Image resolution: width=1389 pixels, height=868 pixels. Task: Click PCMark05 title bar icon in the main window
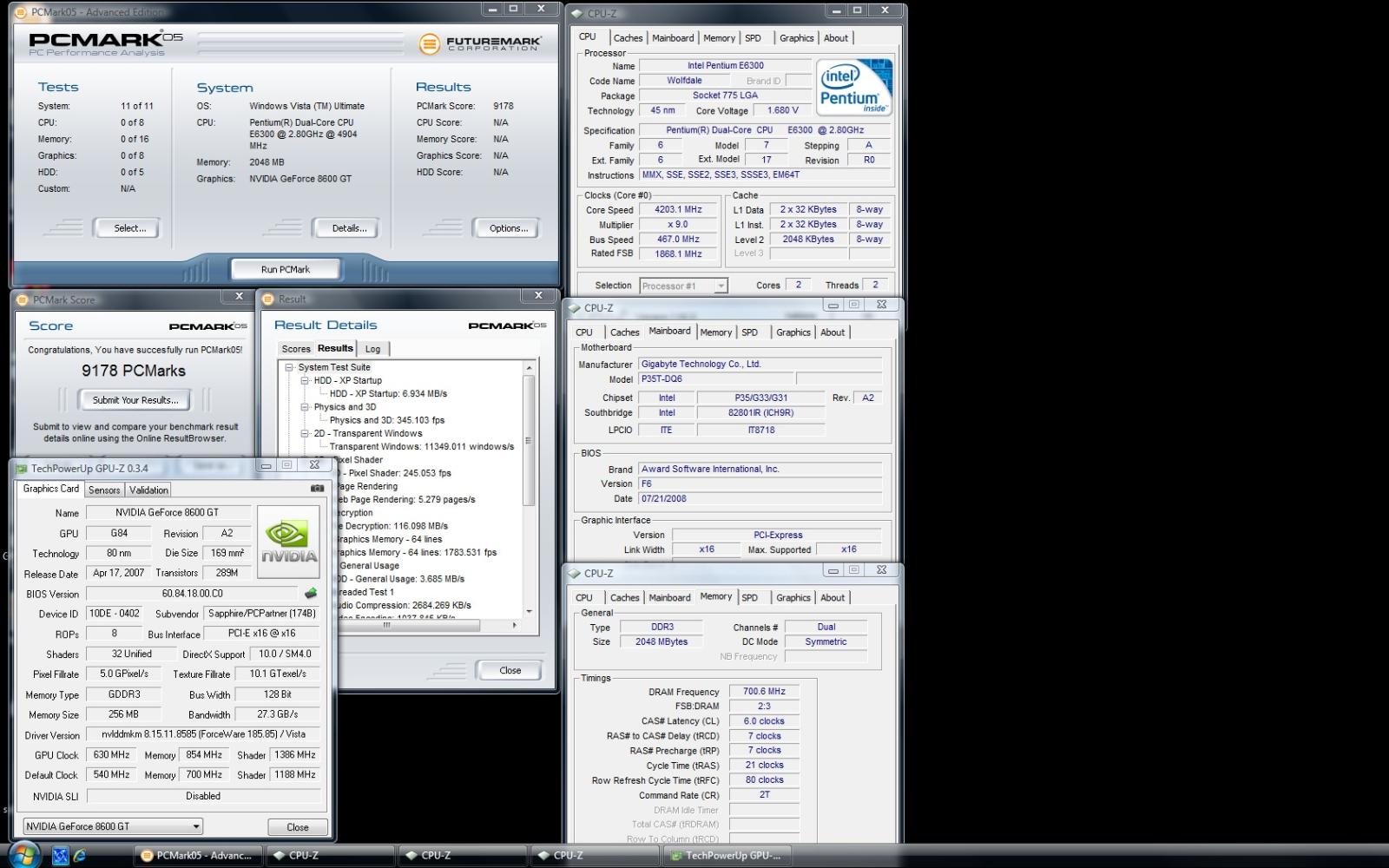coord(23,12)
